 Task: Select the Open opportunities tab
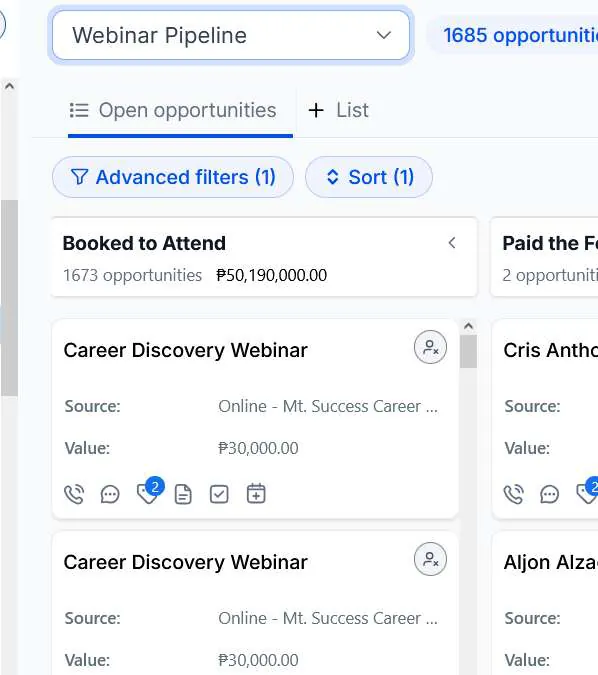pos(173,110)
